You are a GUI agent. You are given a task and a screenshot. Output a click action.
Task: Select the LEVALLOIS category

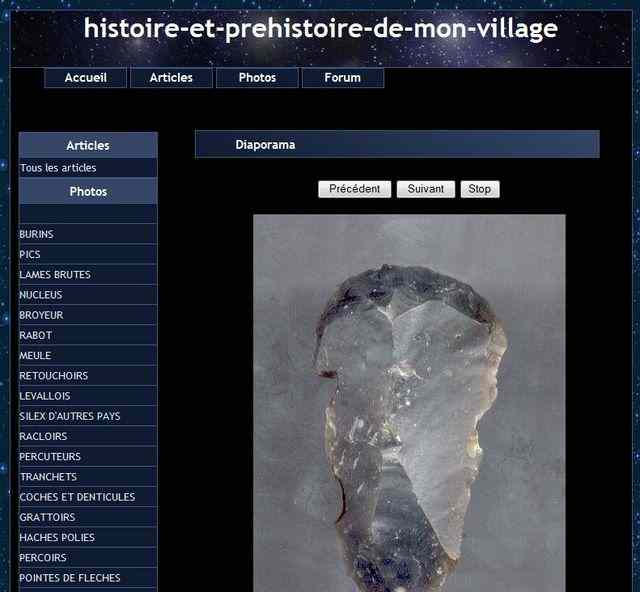pyautogui.click(x=45, y=396)
